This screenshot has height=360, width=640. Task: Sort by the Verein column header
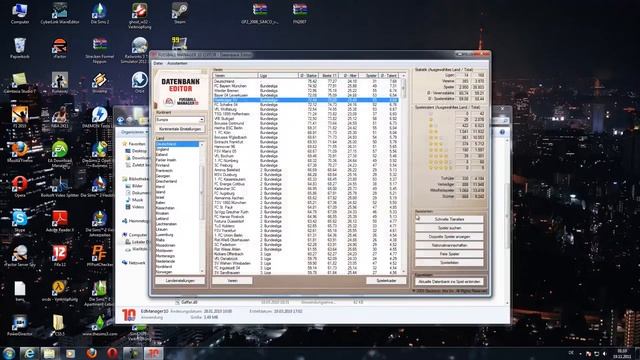[235, 76]
